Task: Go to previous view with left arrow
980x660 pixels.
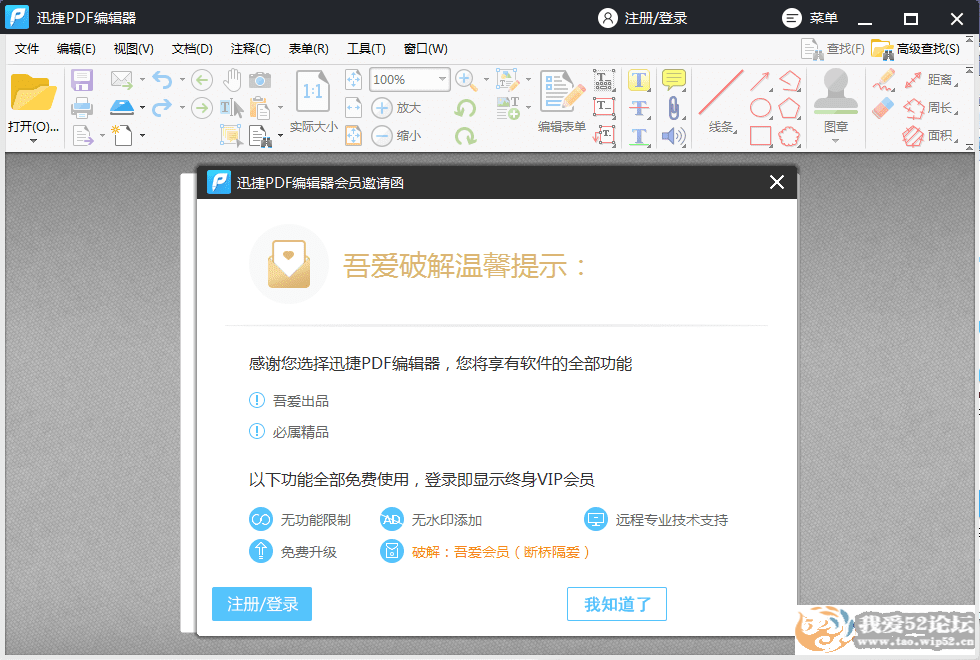Action: (x=202, y=80)
